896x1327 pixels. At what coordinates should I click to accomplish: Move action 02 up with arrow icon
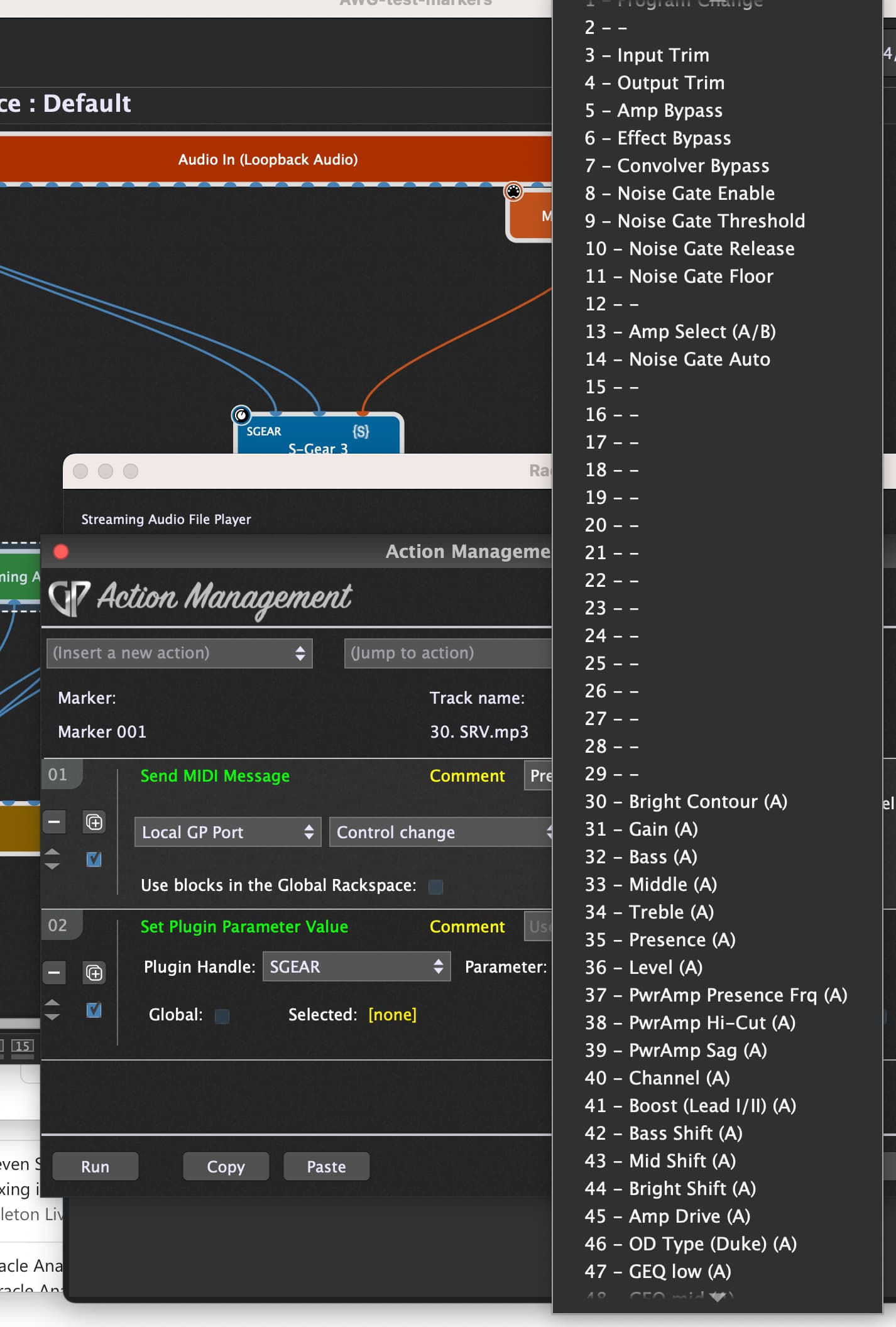pyautogui.click(x=53, y=1003)
